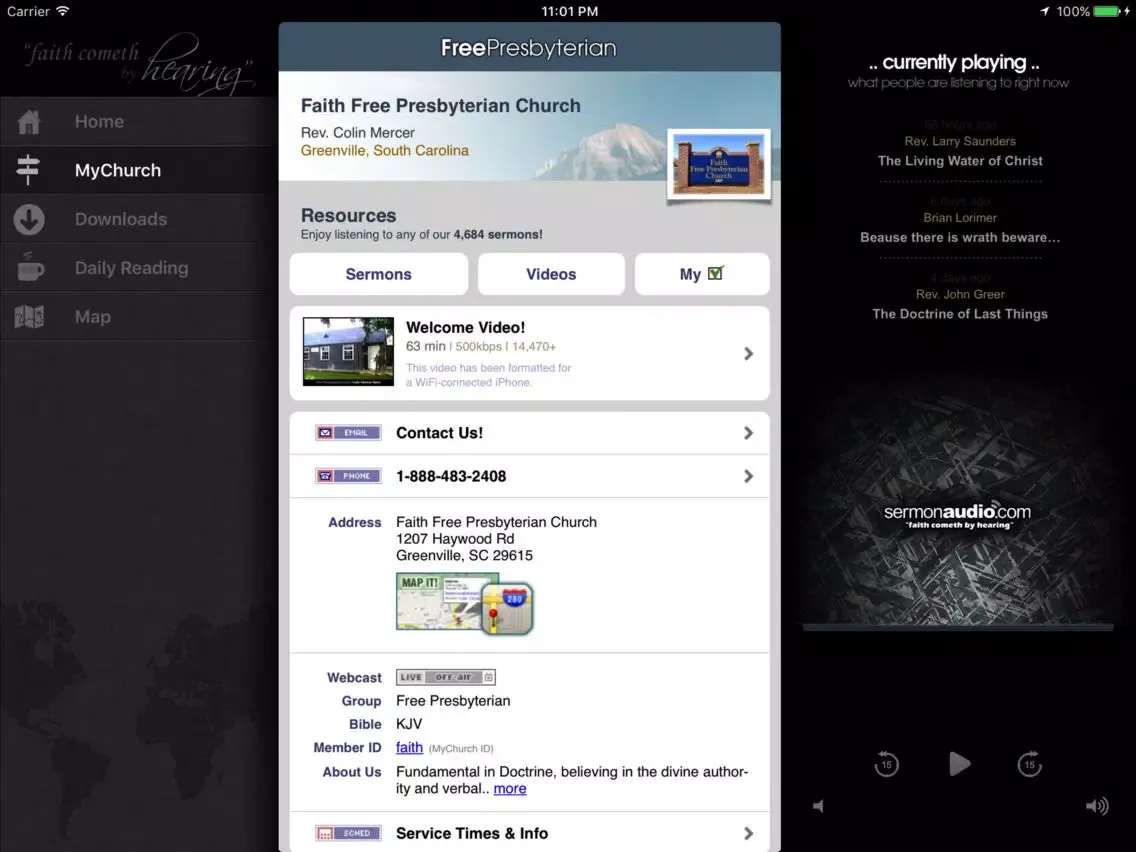Open the Map folded-map icon

[29, 317]
